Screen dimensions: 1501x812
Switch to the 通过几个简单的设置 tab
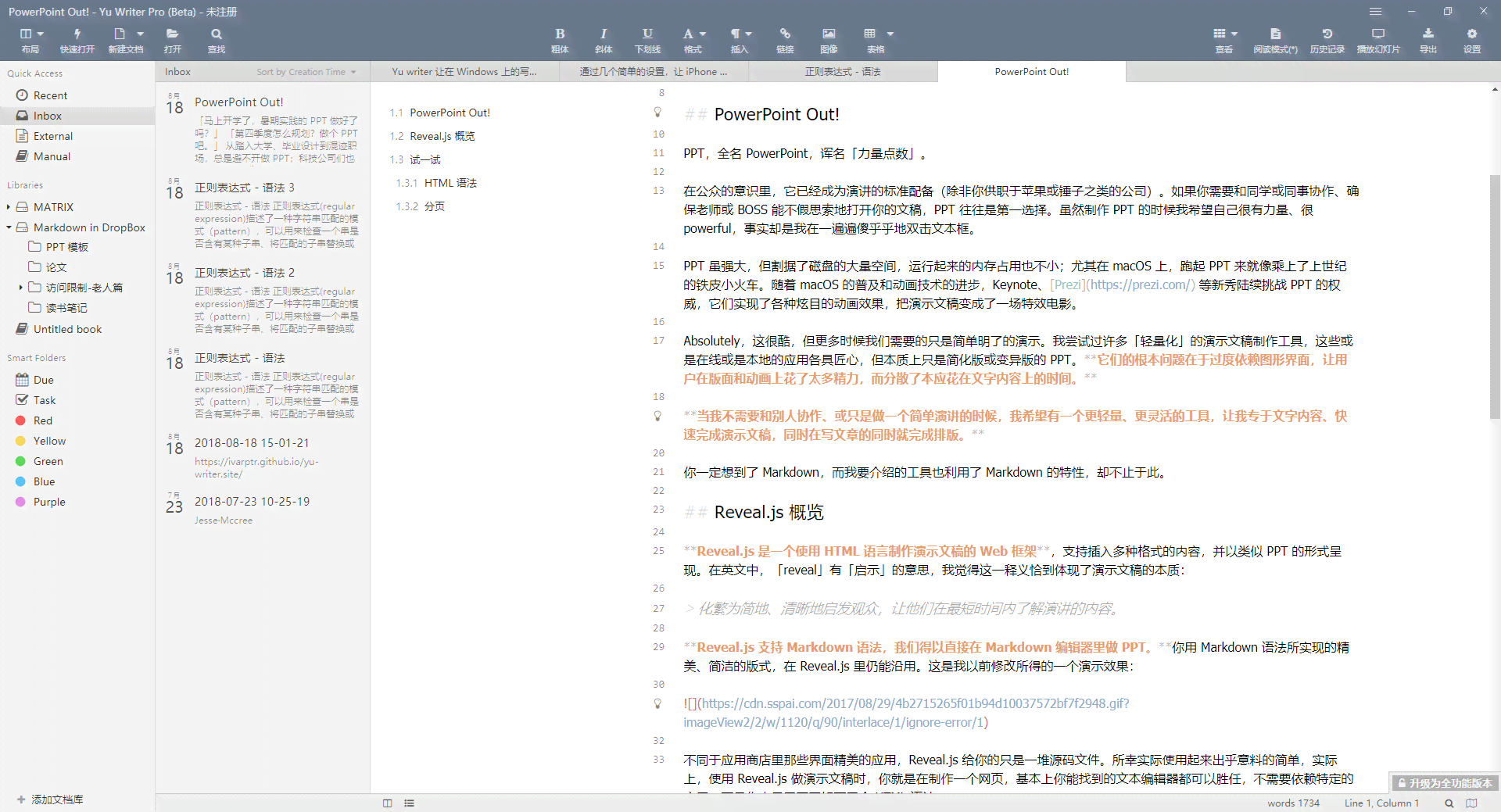tap(654, 72)
